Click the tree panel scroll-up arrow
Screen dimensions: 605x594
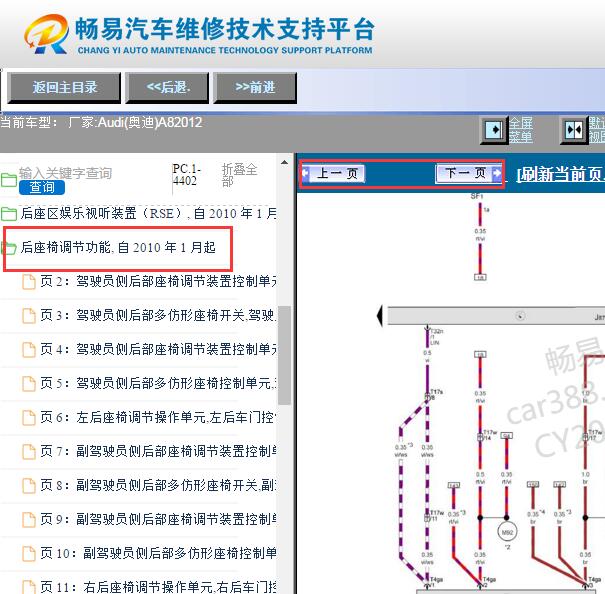coord(284,162)
